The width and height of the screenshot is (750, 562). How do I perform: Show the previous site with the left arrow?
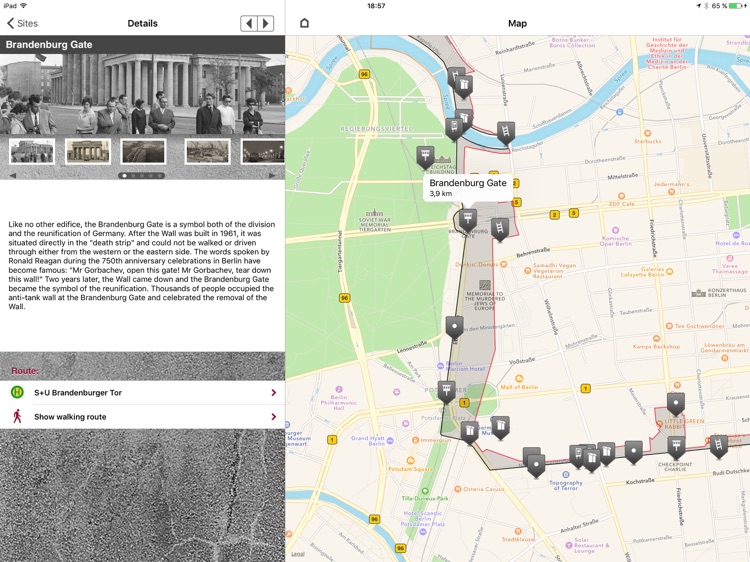click(x=249, y=23)
